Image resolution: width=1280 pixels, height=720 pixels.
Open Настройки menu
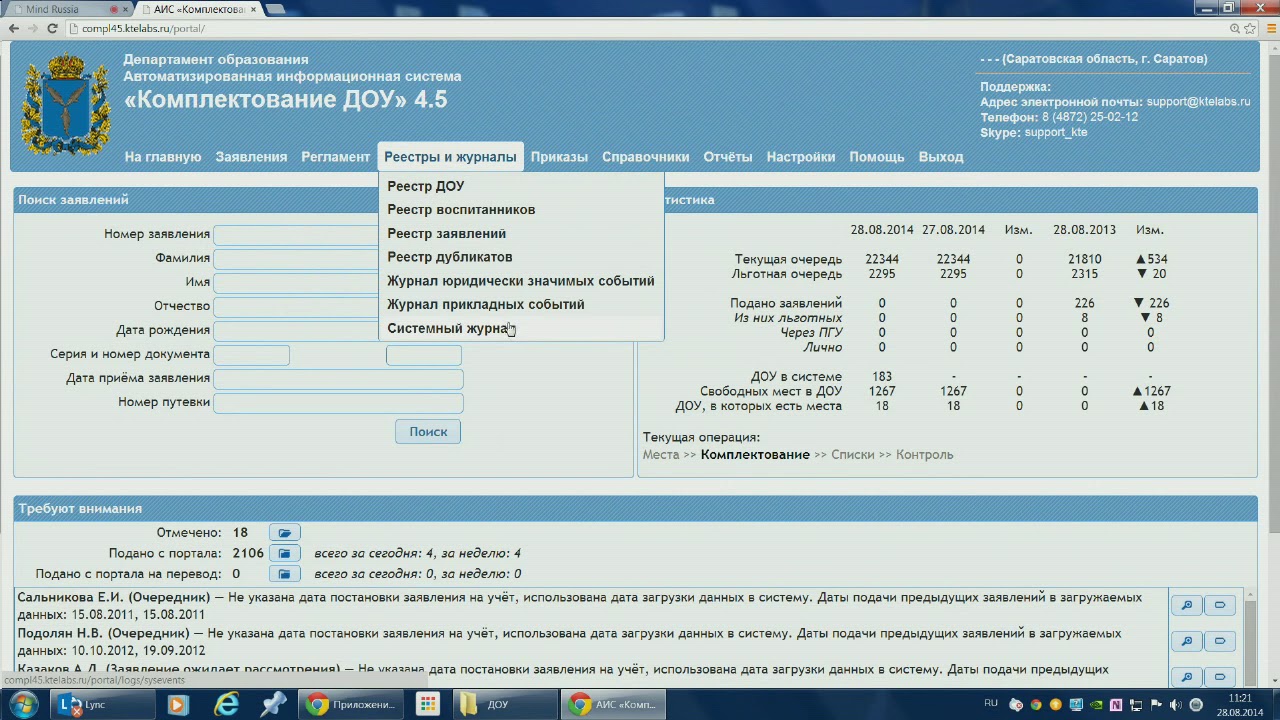(801, 157)
